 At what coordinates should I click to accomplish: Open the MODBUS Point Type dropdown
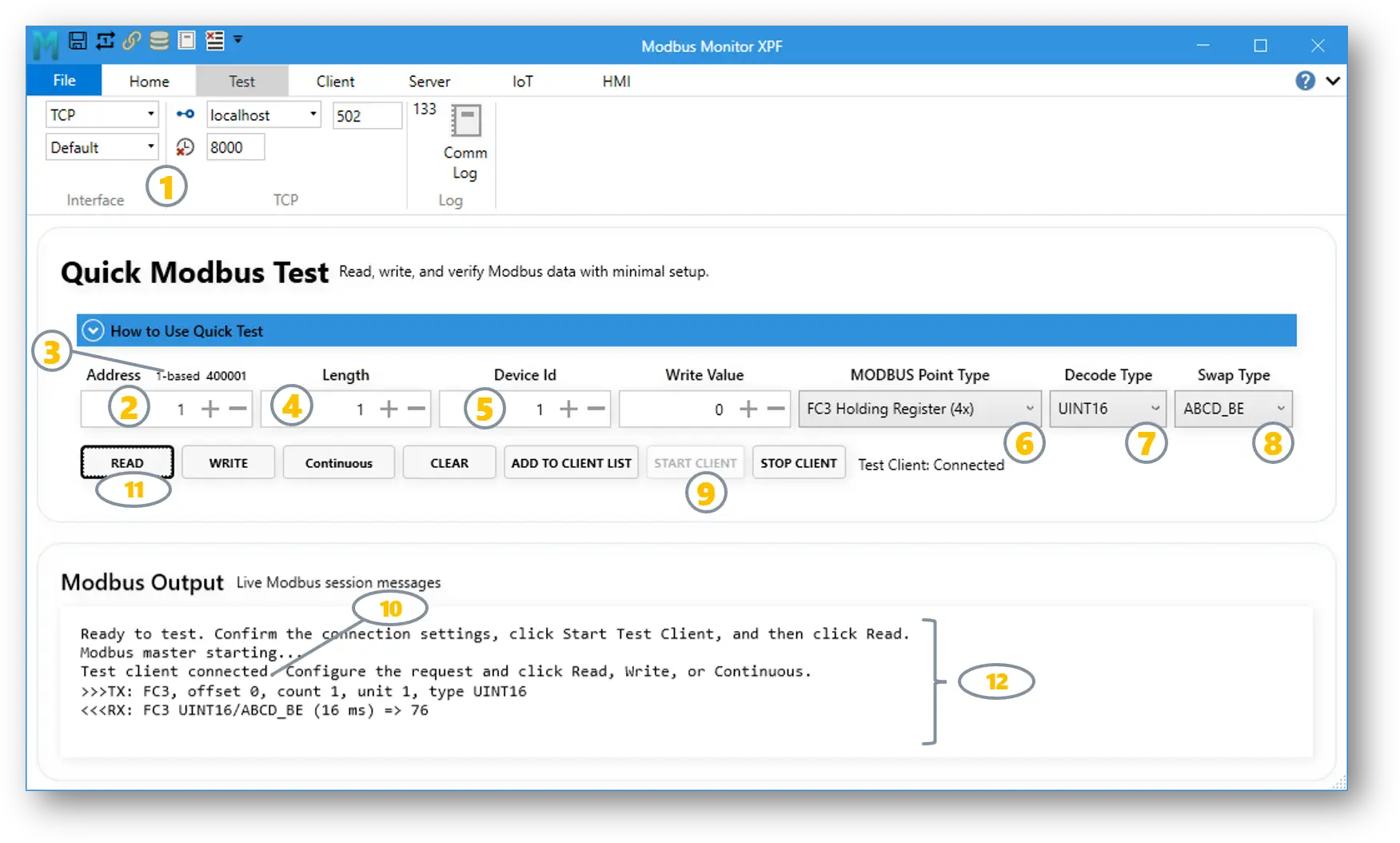(919, 409)
